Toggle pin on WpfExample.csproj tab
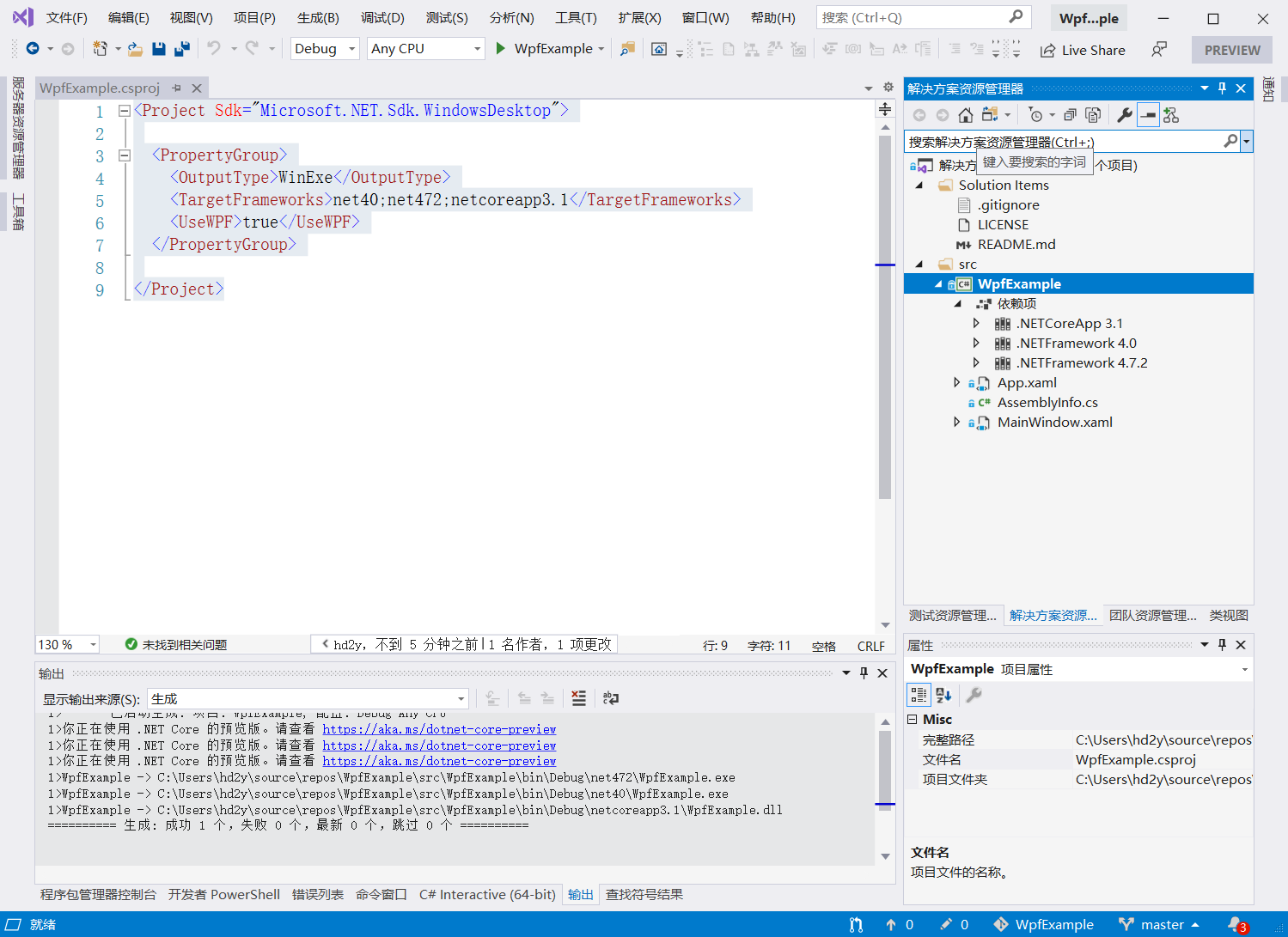The image size is (1288, 937). pyautogui.click(x=176, y=88)
